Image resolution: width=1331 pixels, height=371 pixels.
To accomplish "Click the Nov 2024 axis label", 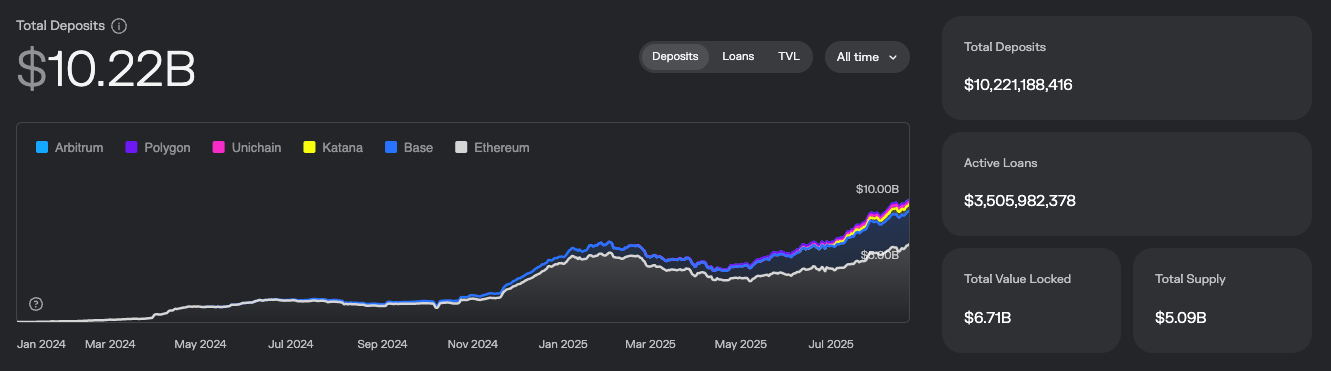I will point(472,344).
